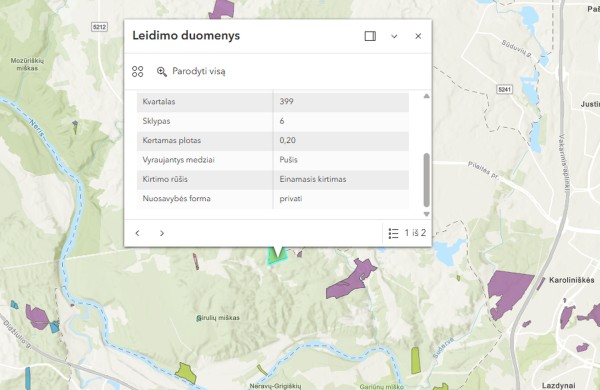Image resolution: width=600 pixels, height=390 pixels.
Task: Select the value 399
Action: (x=286, y=101)
